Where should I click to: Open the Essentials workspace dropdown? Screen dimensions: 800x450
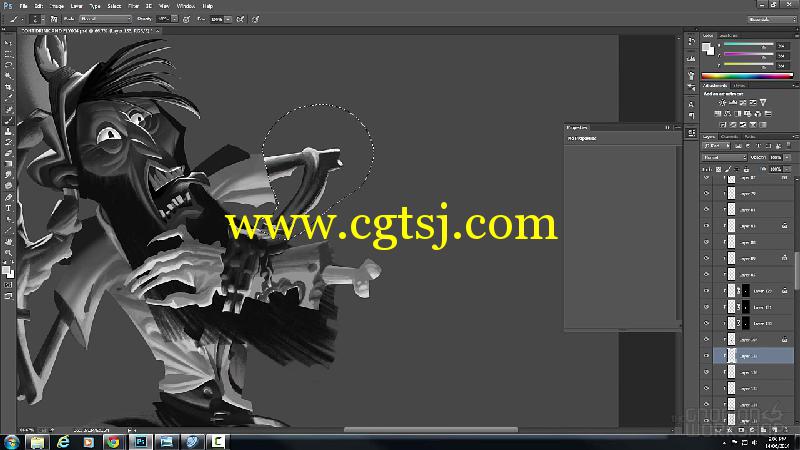tap(771, 19)
